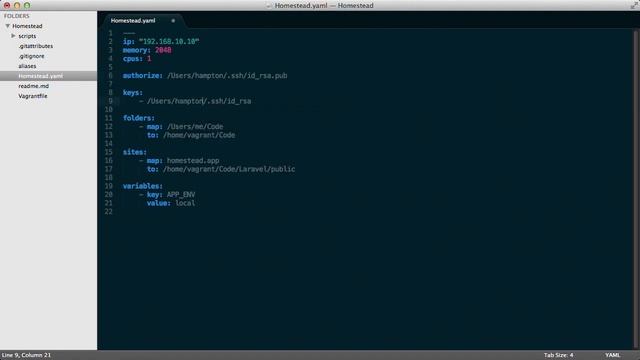Open the Tab Size: 4 menu
The width and height of the screenshot is (640, 360).
pyautogui.click(x=558, y=355)
